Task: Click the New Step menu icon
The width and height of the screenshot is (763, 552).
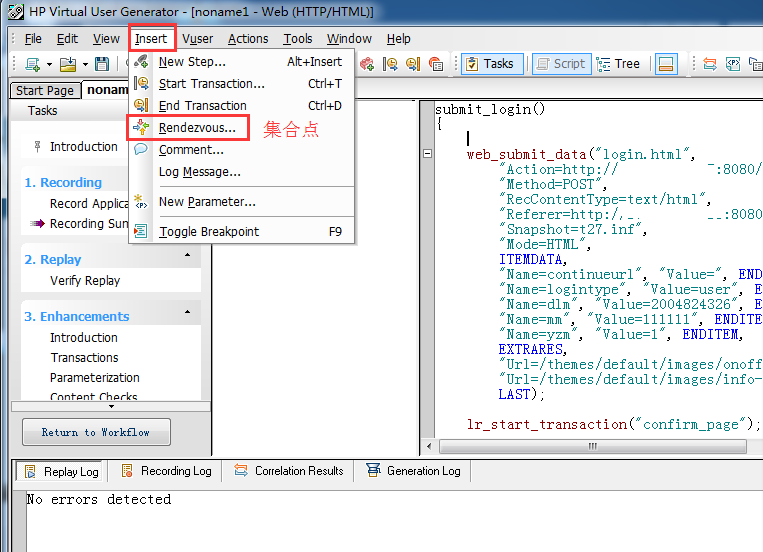Action: click(141, 62)
